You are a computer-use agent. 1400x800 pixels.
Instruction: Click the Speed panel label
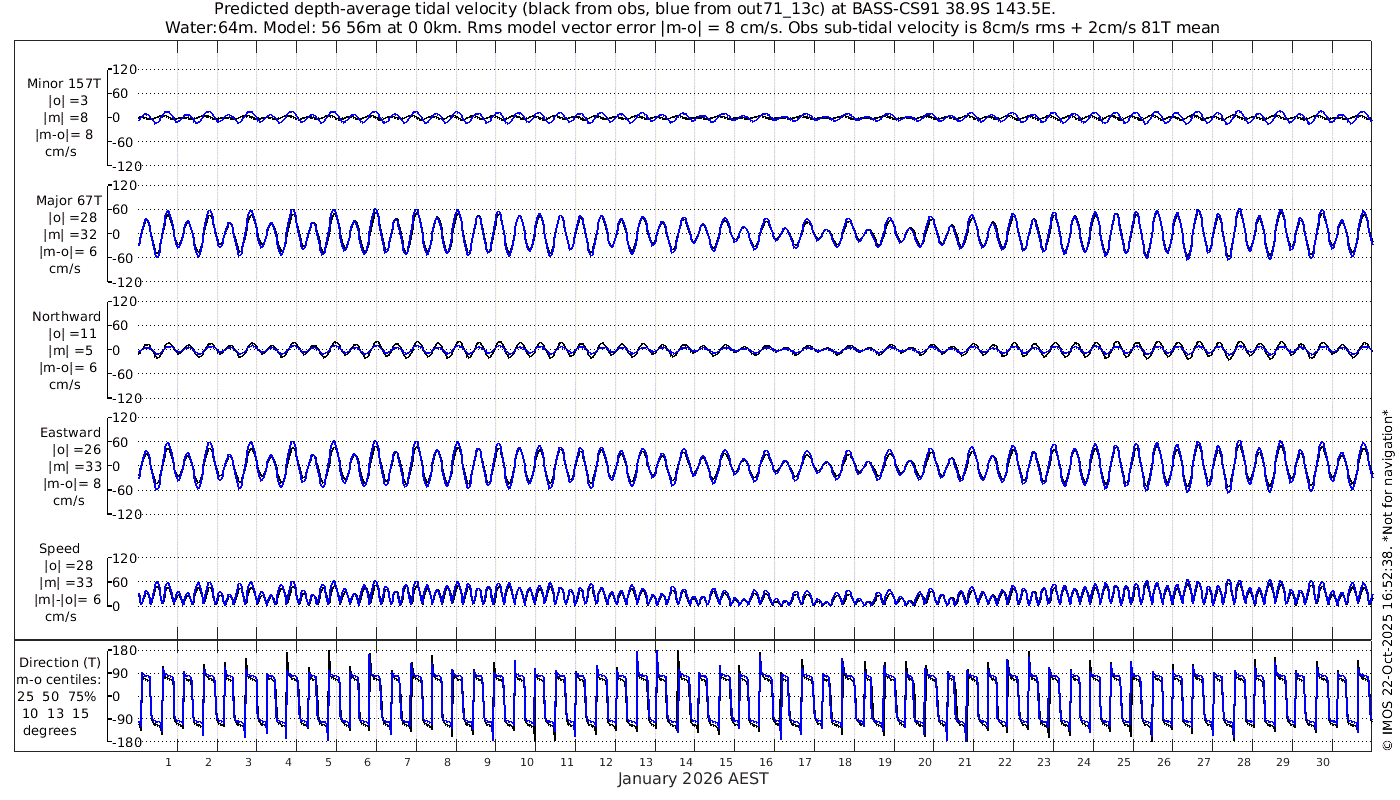point(60,549)
